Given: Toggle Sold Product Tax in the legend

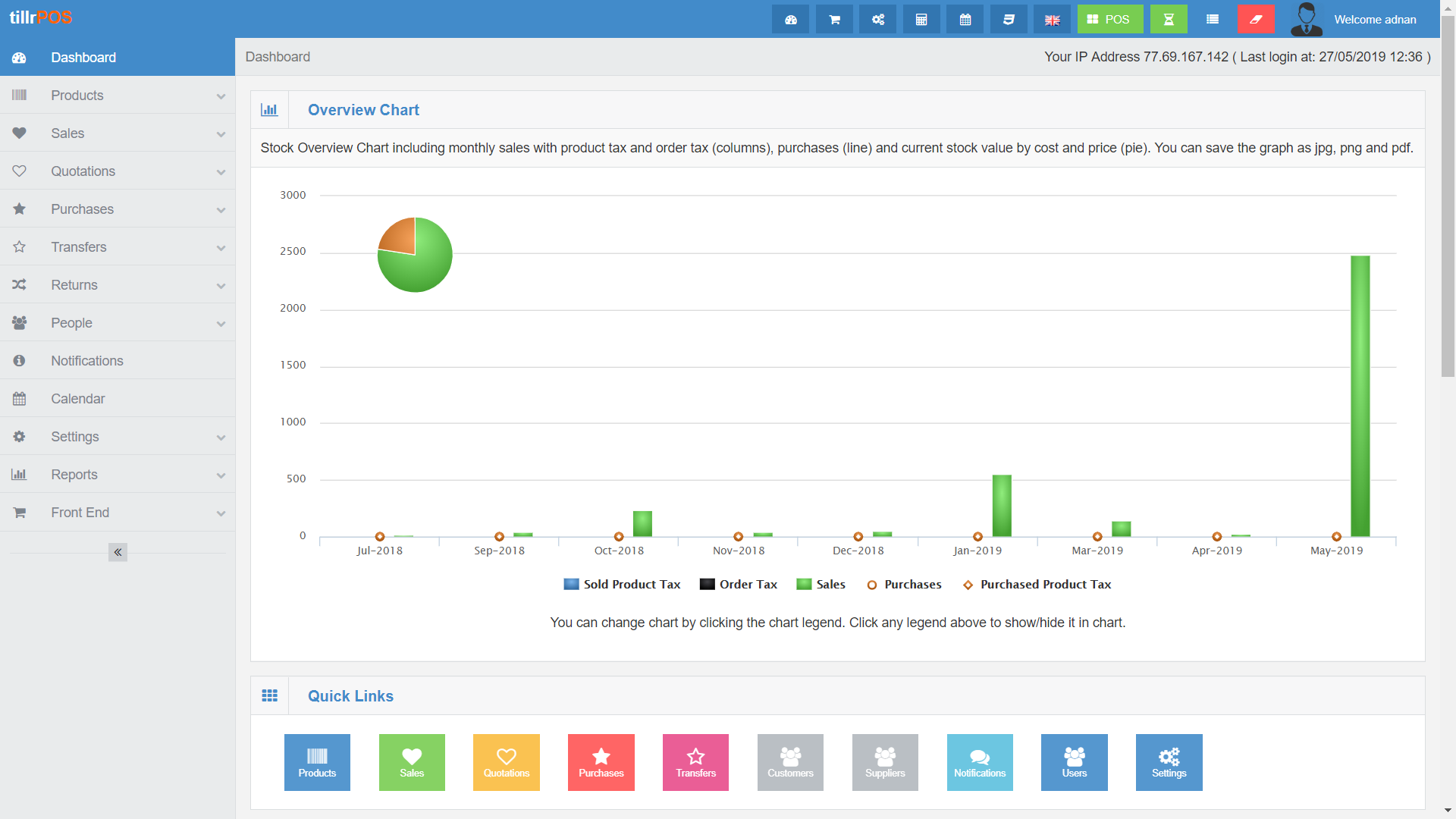Looking at the screenshot, I should (x=621, y=584).
